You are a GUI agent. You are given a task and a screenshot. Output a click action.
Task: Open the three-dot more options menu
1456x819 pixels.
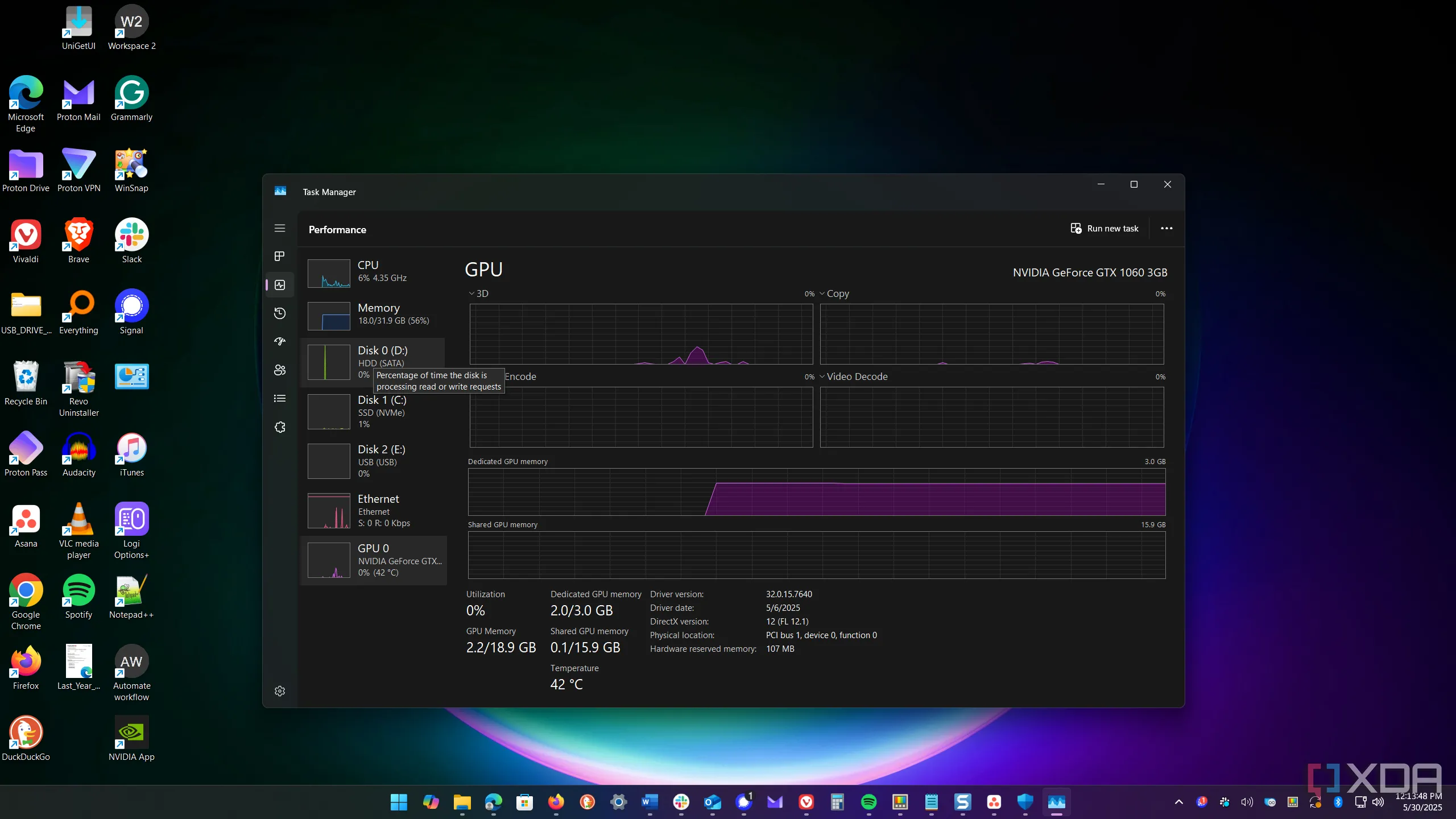click(x=1167, y=228)
